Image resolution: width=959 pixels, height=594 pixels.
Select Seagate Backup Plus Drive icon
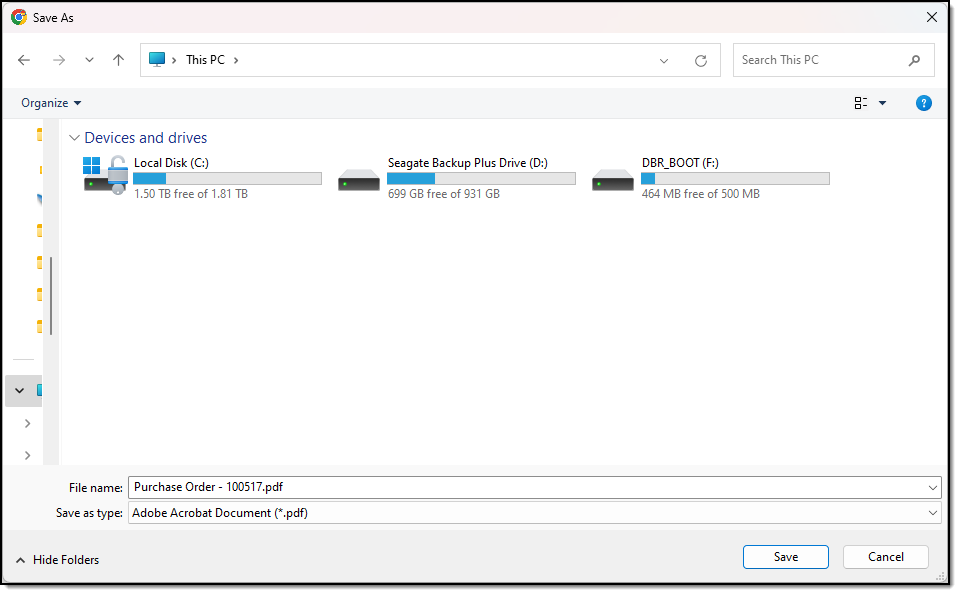[359, 180]
